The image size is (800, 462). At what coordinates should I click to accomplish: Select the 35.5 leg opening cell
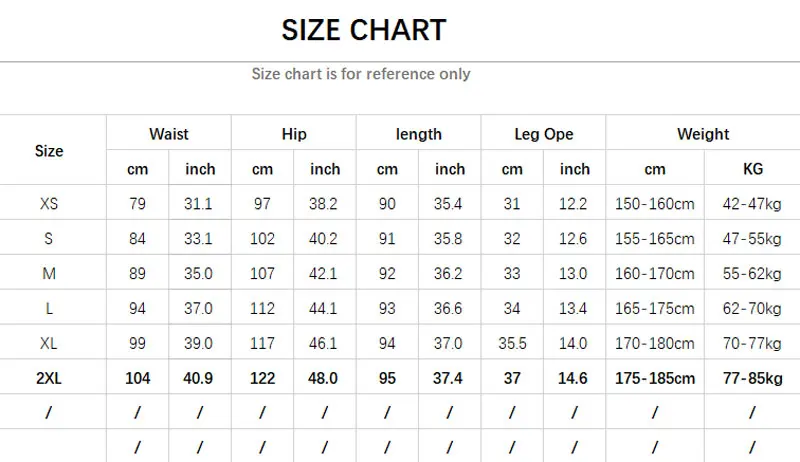point(512,344)
